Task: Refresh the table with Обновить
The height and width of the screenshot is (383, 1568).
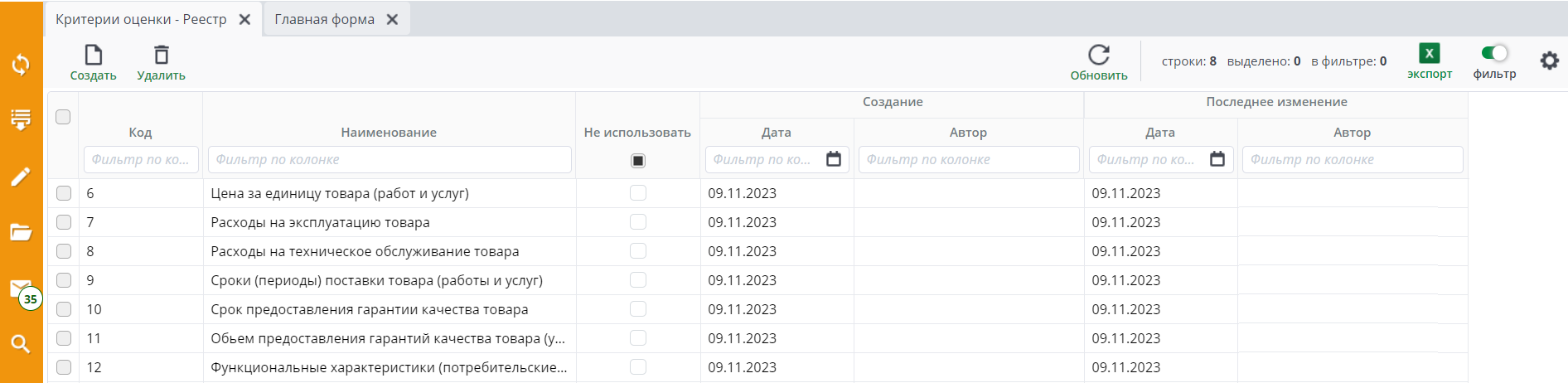Action: [x=1098, y=56]
